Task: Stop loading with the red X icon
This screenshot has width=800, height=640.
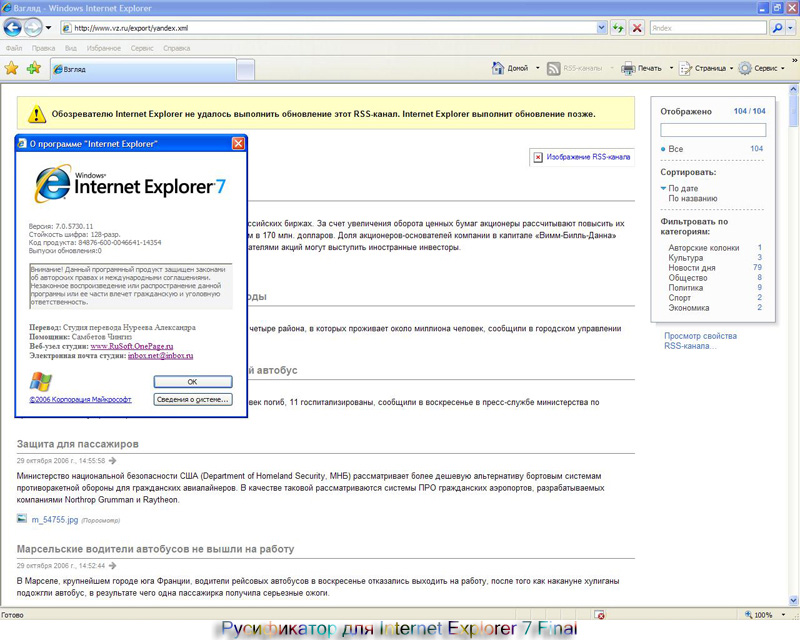Action: coord(637,28)
